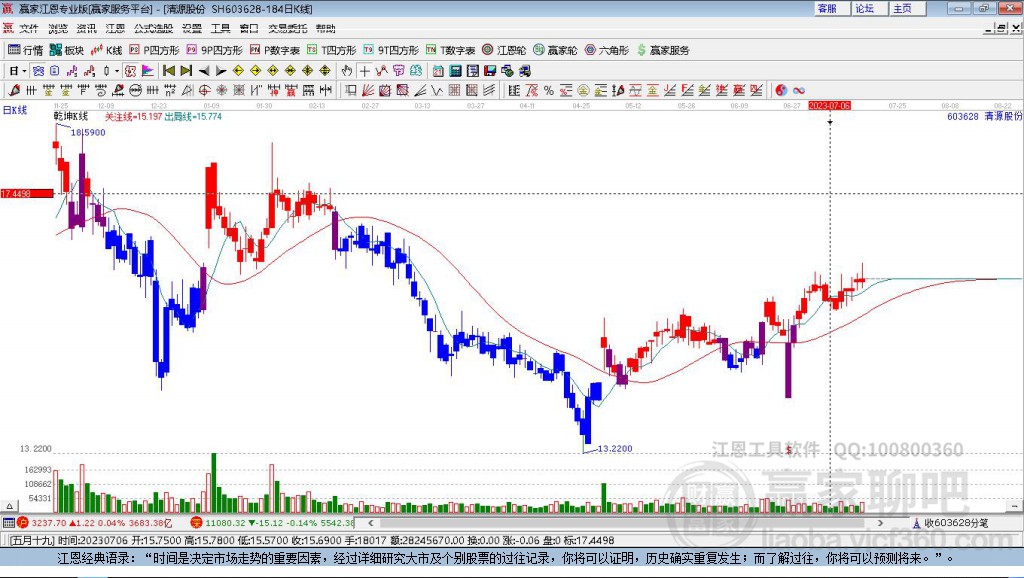
Task: Open the P数字表 tool
Action: pos(275,50)
